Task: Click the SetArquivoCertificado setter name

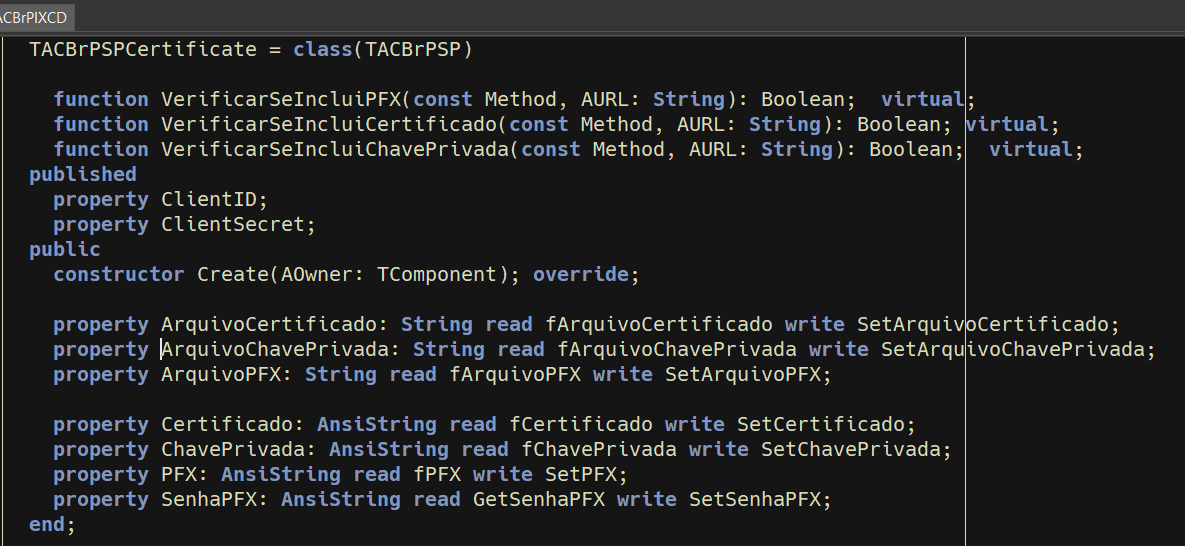Action: point(982,324)
